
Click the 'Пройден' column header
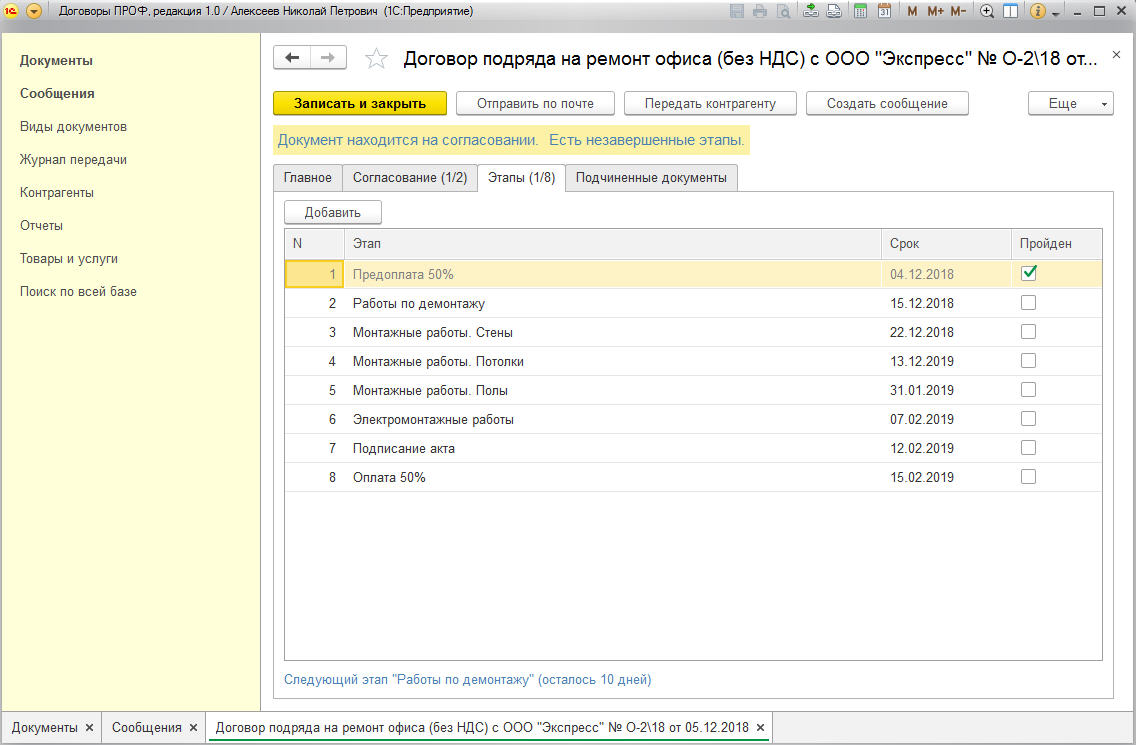[x=1056, y=244]
